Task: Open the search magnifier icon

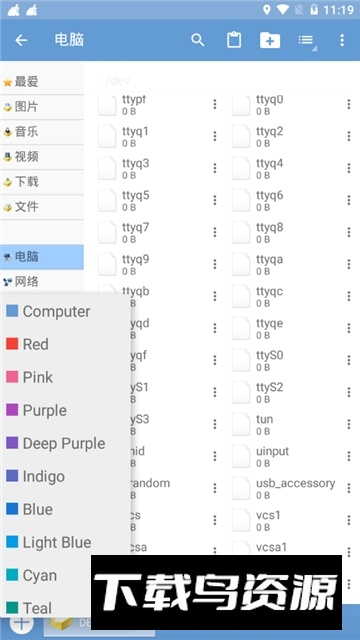Action: (198, 40)
